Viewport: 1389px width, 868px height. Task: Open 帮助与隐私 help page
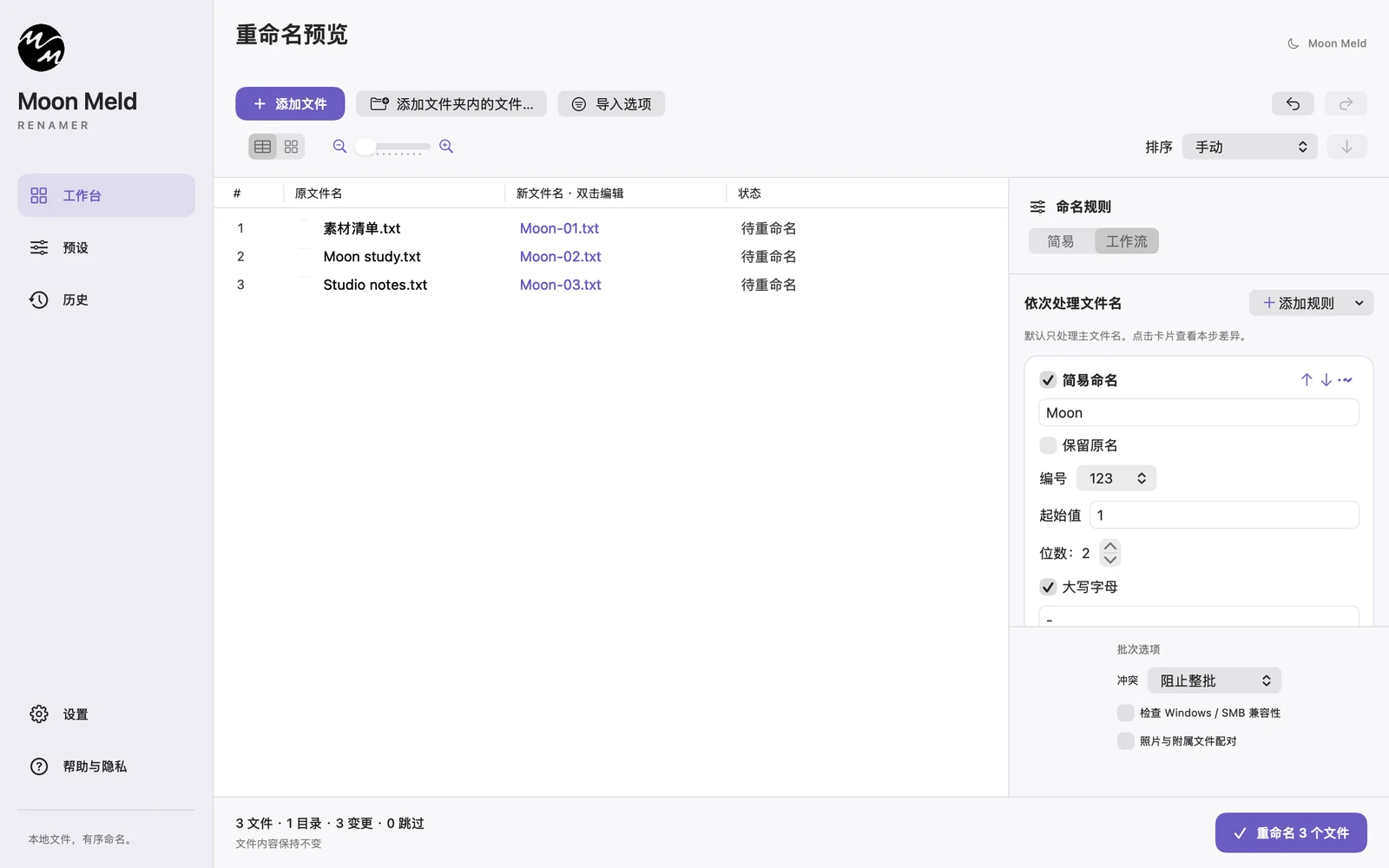click(x=106, y=766)
